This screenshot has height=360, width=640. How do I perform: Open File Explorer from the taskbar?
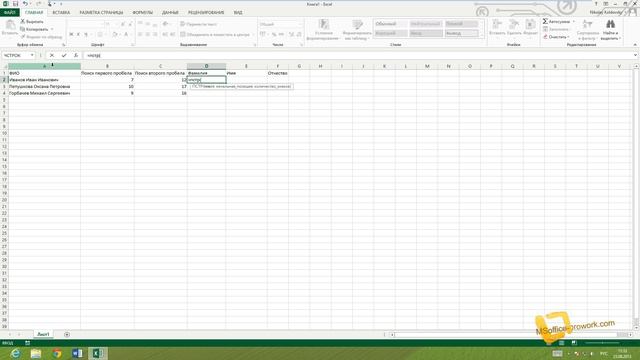[x=36, y=353]
